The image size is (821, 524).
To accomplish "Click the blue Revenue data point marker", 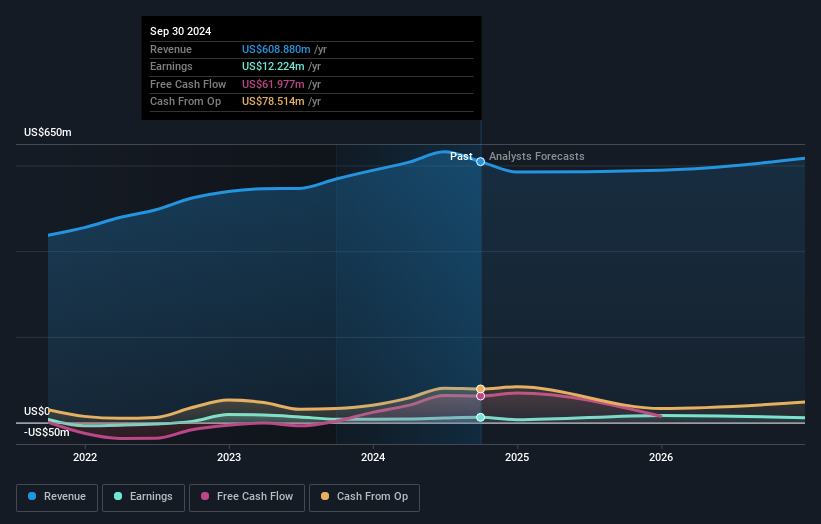I will (x=480, y=162).
